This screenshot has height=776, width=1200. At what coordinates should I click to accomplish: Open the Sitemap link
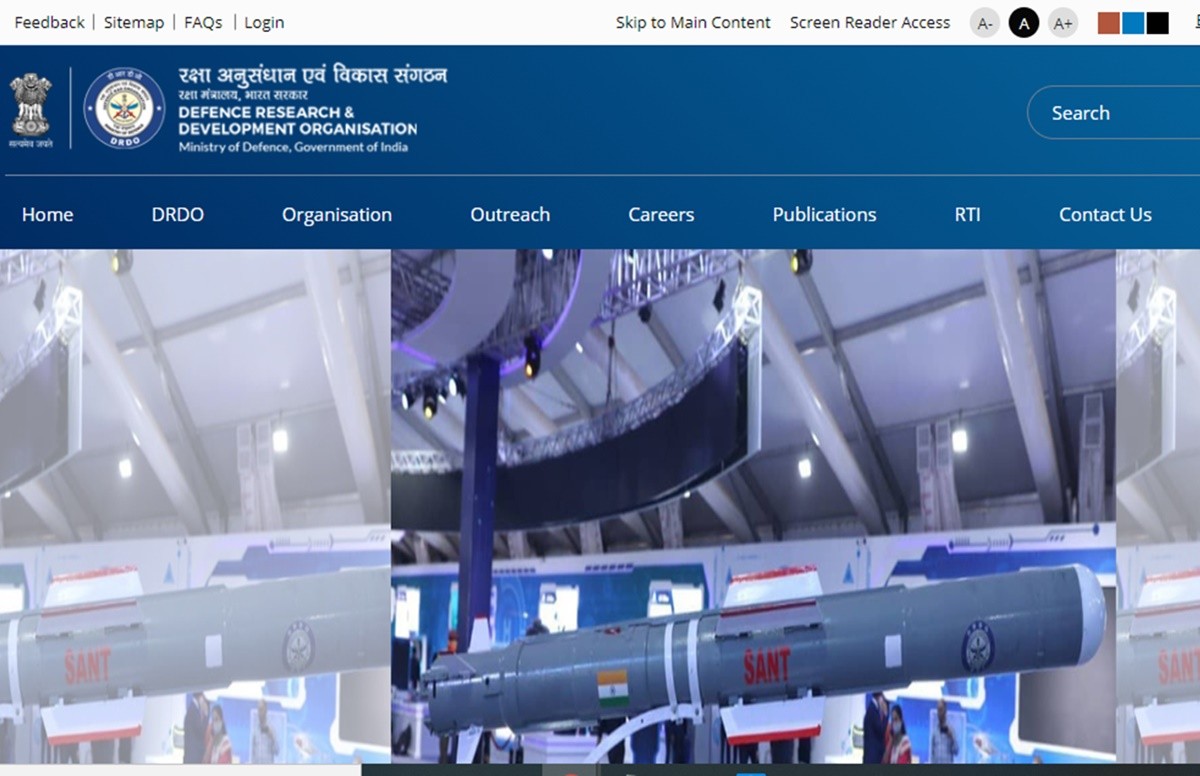(x=134, y=22)
